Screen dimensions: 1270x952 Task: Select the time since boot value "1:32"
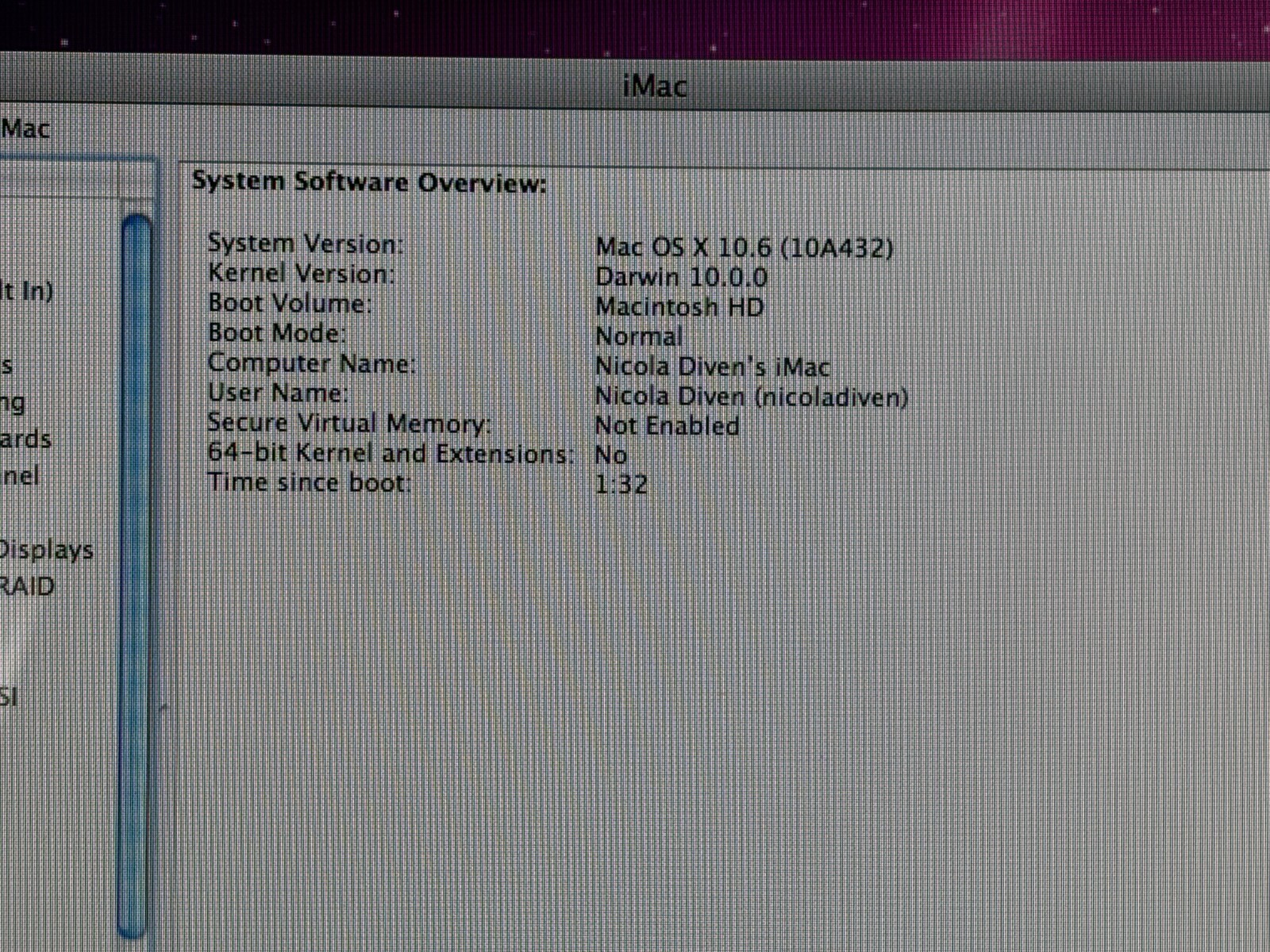622,484
